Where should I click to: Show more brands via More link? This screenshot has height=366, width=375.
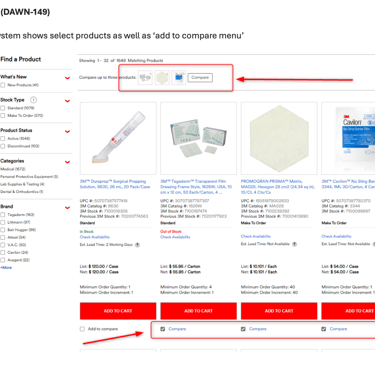(x=6, y=268)
